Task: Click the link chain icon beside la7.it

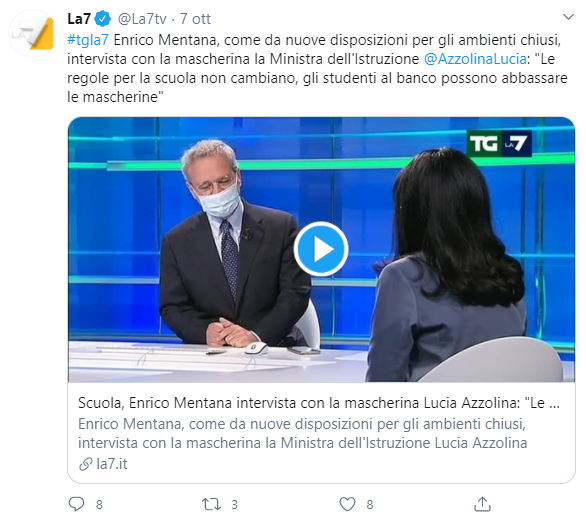Action: pyautogui.click(x=86, y=464)
